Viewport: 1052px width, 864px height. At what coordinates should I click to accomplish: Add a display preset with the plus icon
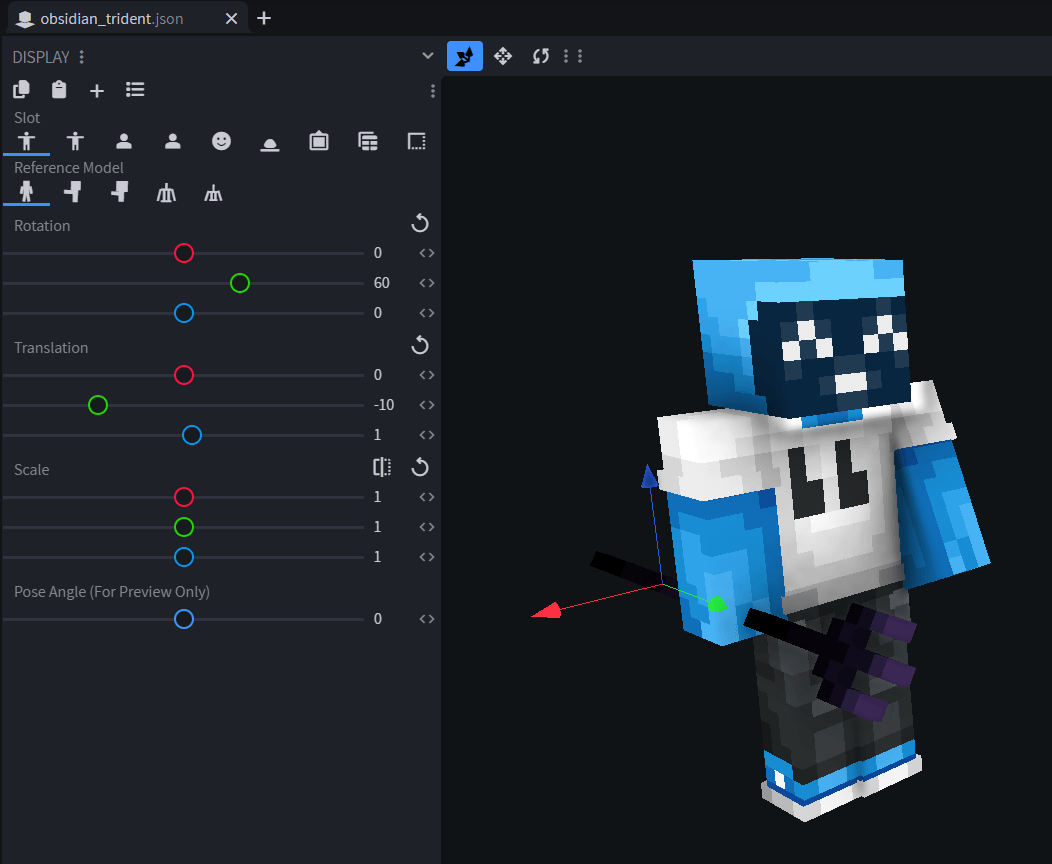click(97, 91)
